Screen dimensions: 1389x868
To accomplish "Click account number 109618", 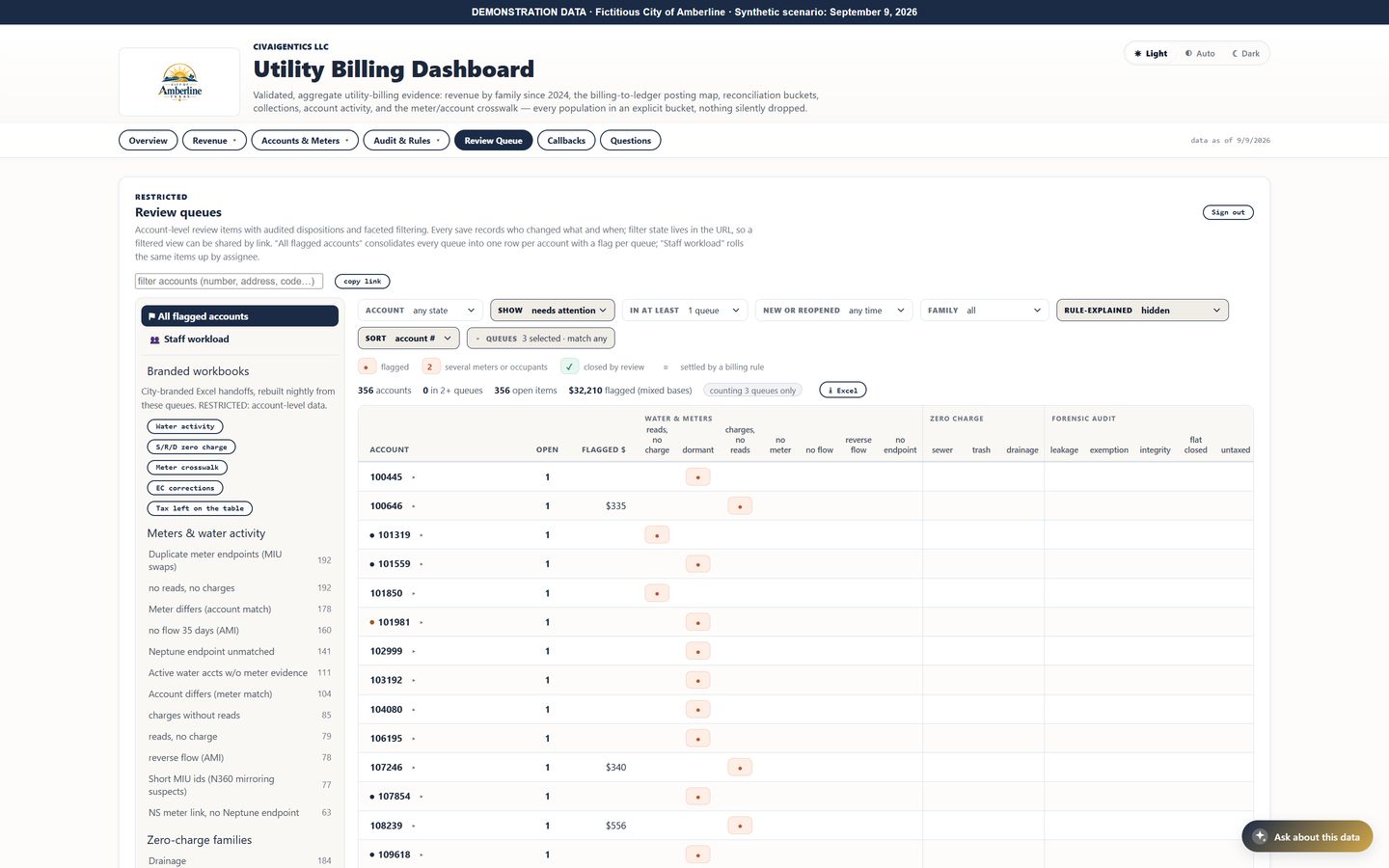I will [x=394, y=854].
